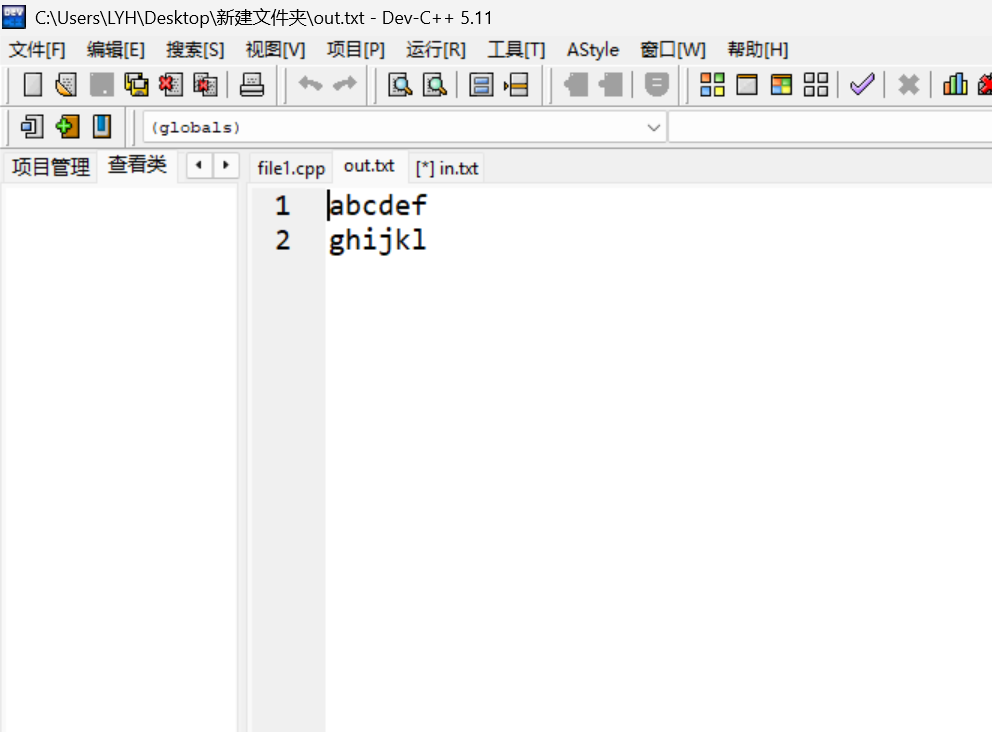The width and height of the screenshot is (992, 732).
Task: Click the text ghijkl on line 2
Action: coord(378,241)
